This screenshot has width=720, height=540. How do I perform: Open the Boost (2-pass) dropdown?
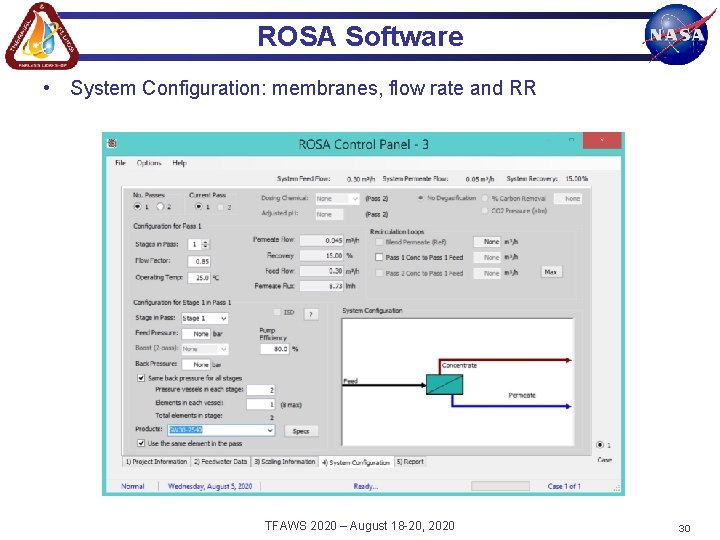pos(205,349)
